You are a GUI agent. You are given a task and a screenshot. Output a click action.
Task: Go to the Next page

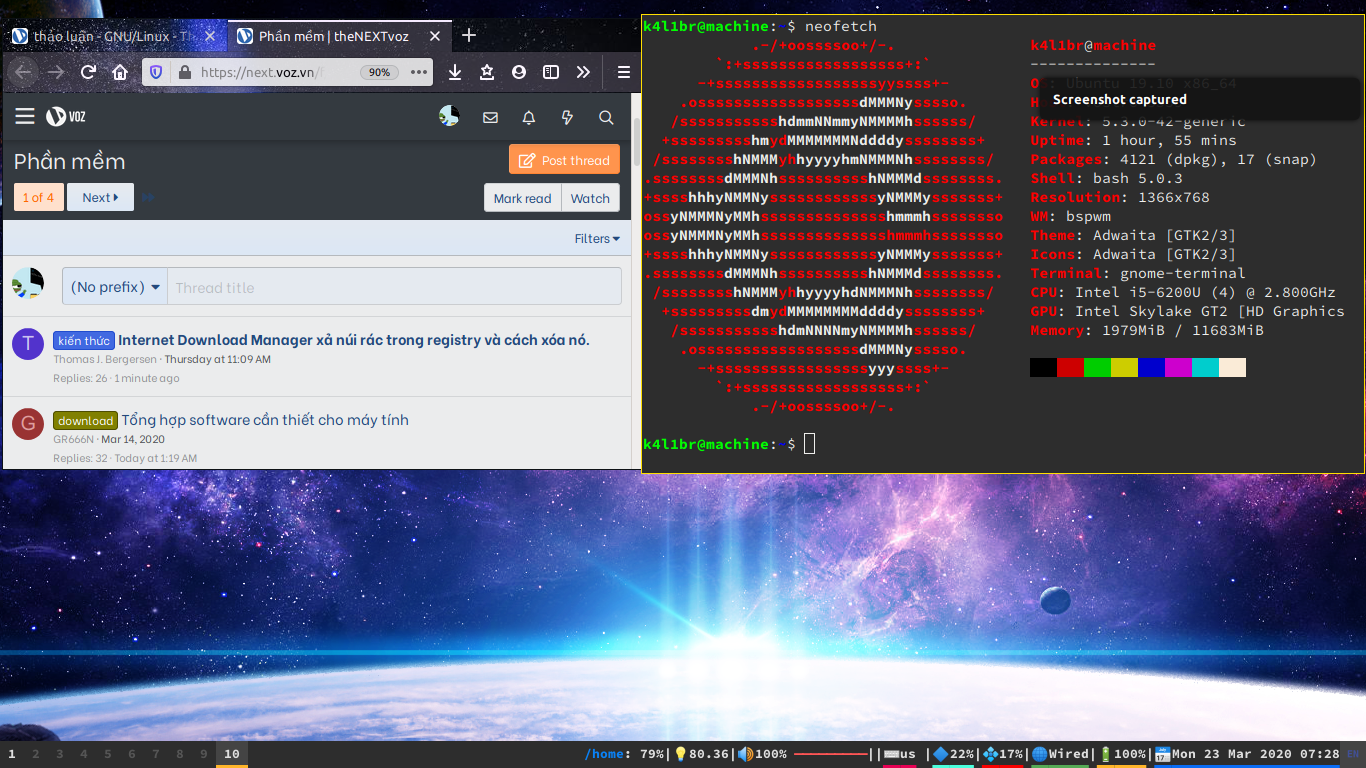(100, 197)
